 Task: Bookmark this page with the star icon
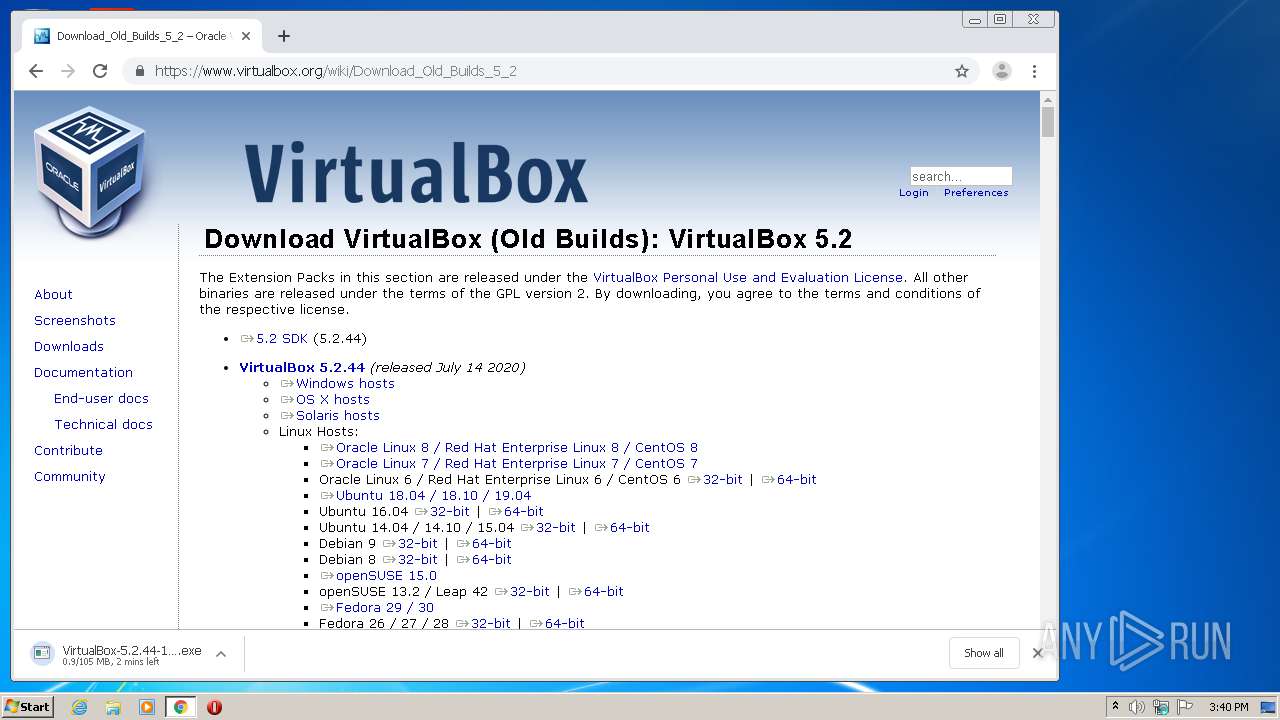coord(962,71)
